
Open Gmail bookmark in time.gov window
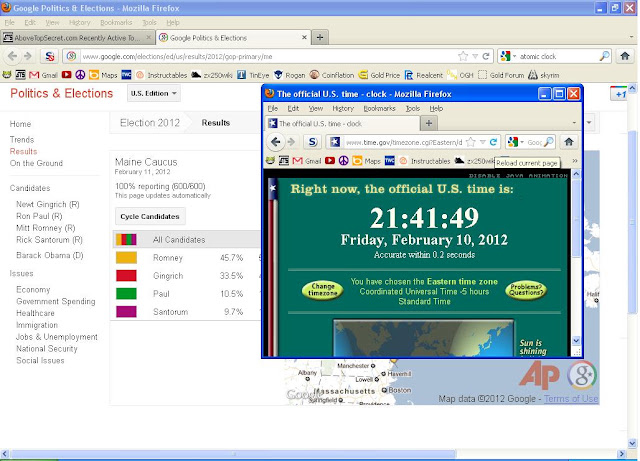307,161
